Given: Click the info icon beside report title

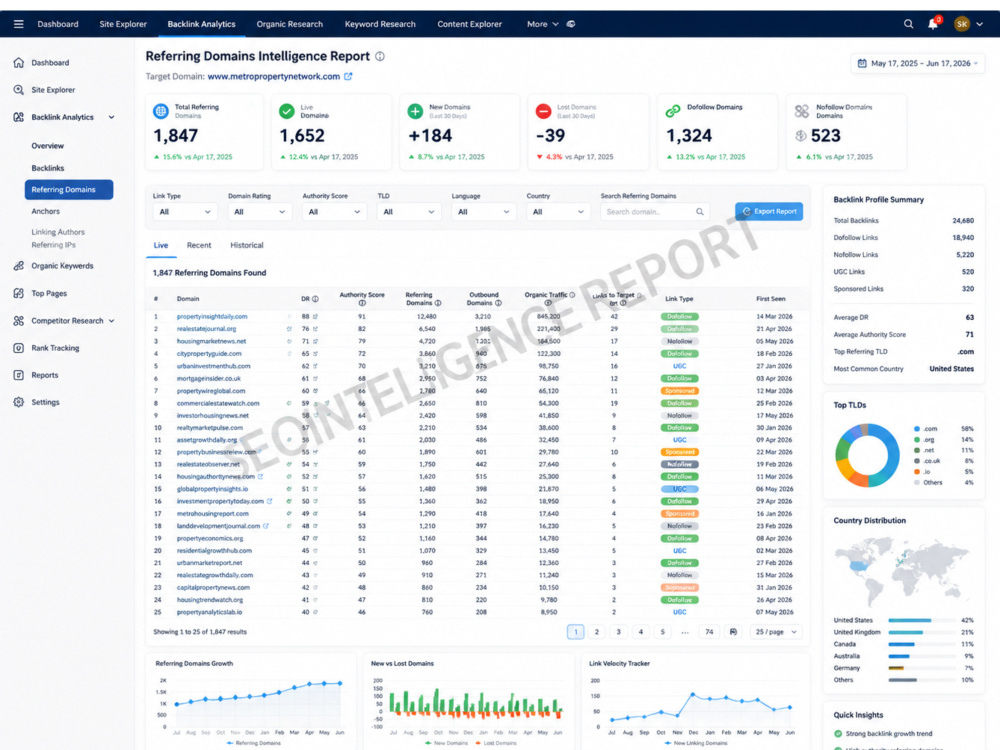Looking at the screenshot, I should (x=380, y=56).
